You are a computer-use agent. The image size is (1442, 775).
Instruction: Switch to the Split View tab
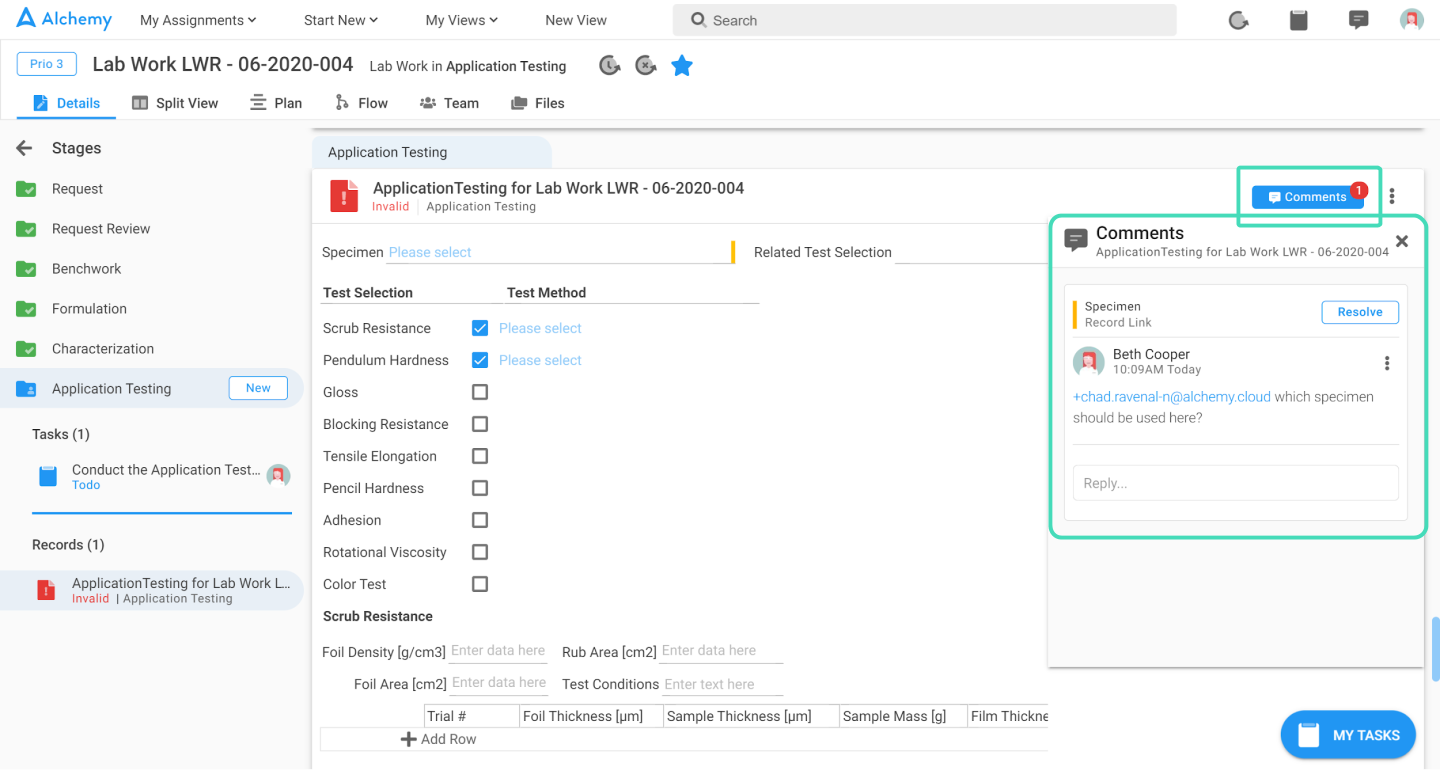pyautogui.click(x=175, y=103)
